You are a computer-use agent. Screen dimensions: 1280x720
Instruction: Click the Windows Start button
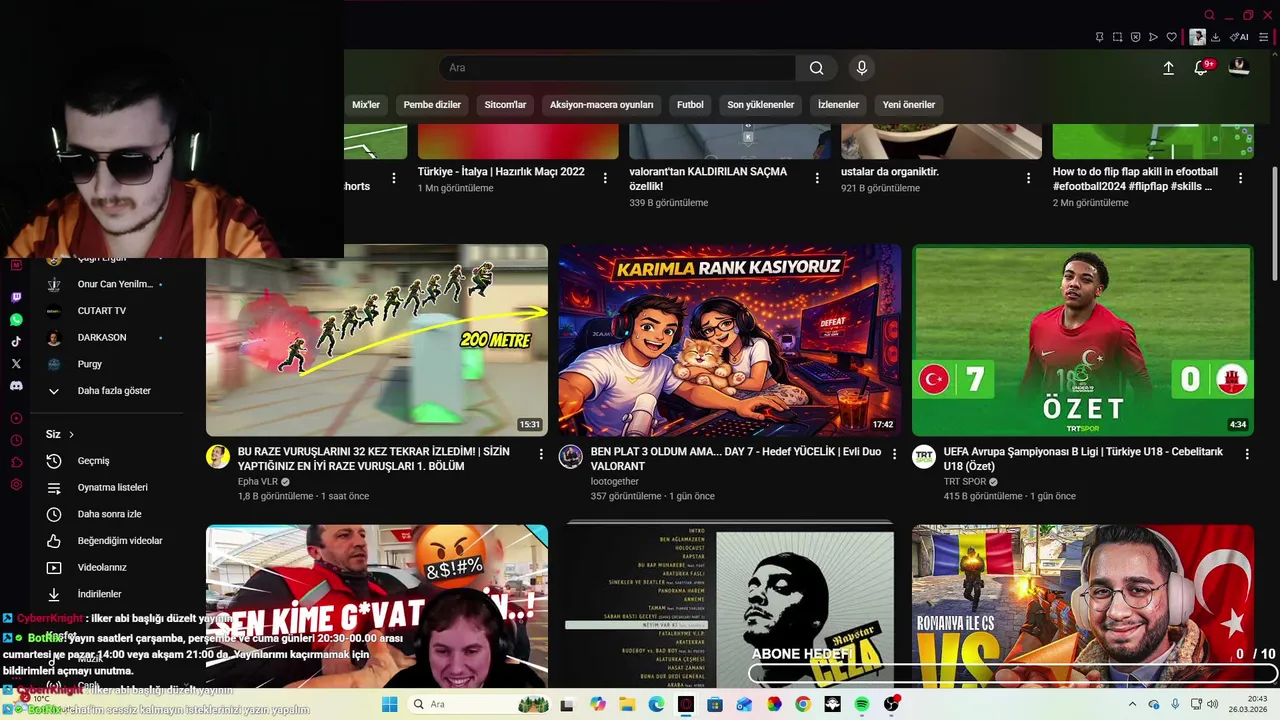coord(390,704)
